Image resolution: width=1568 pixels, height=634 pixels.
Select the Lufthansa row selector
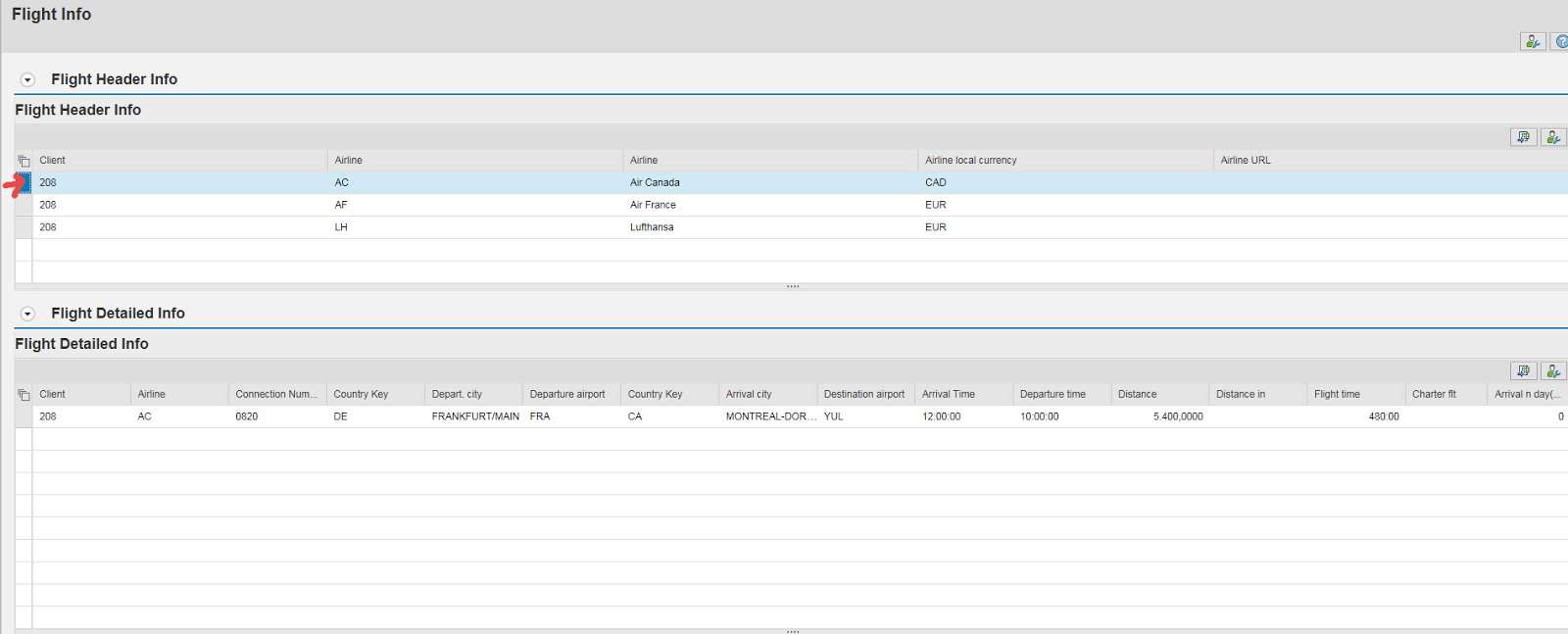tap(24, 227)
